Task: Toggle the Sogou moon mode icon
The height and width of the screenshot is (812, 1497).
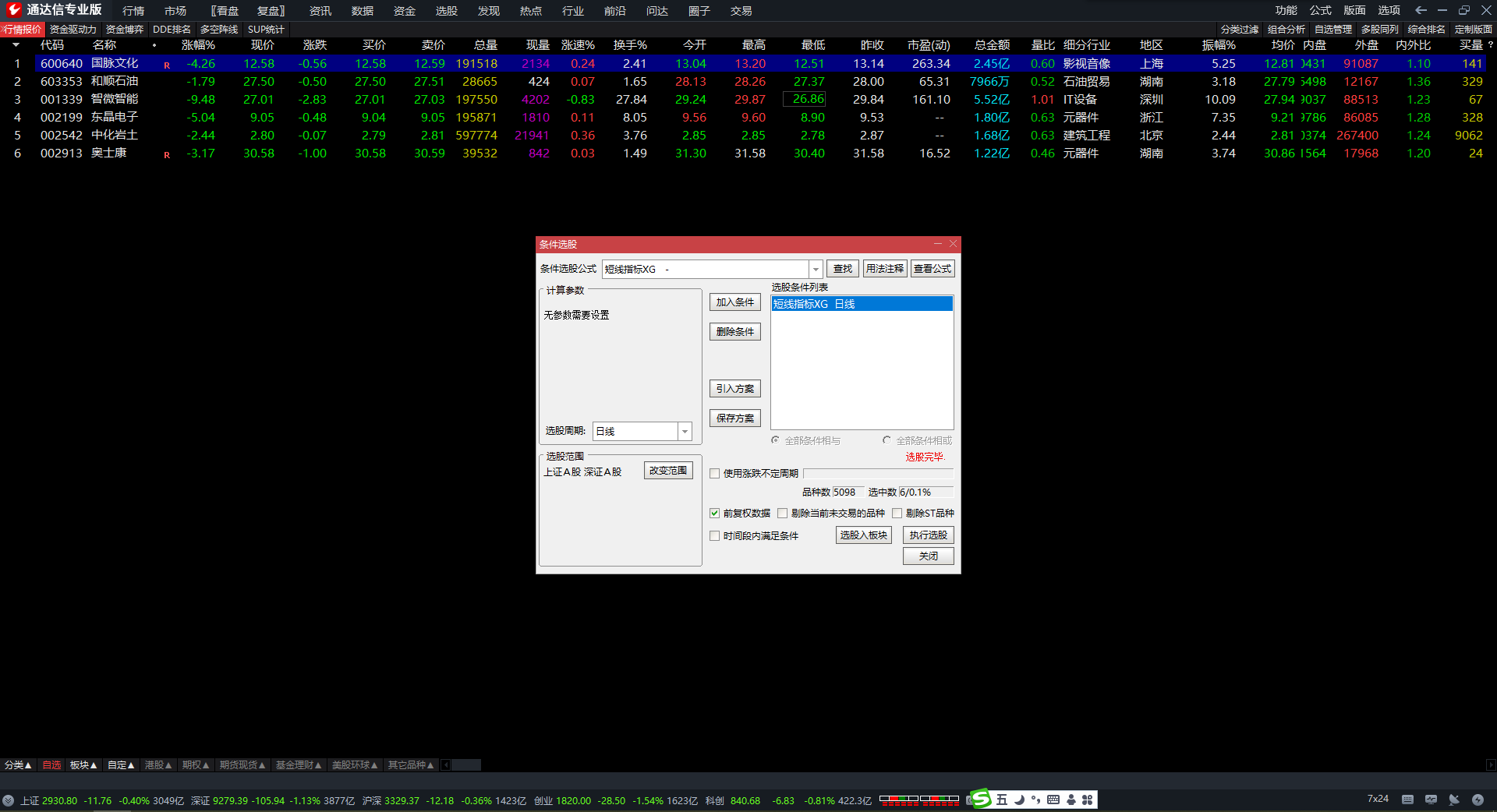Action: pyautogui.click(x=1019, y=800)
